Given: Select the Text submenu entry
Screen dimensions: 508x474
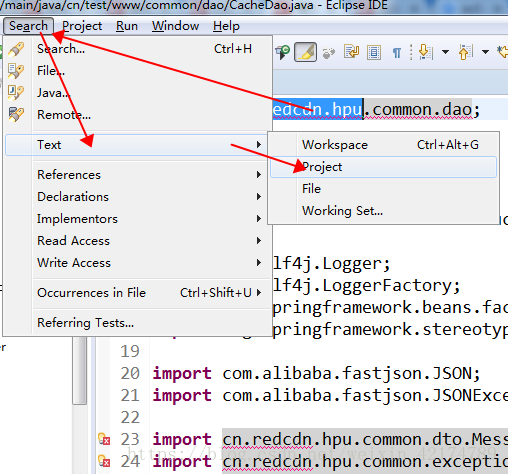Looking at the screenshot, I should (137, 145).
